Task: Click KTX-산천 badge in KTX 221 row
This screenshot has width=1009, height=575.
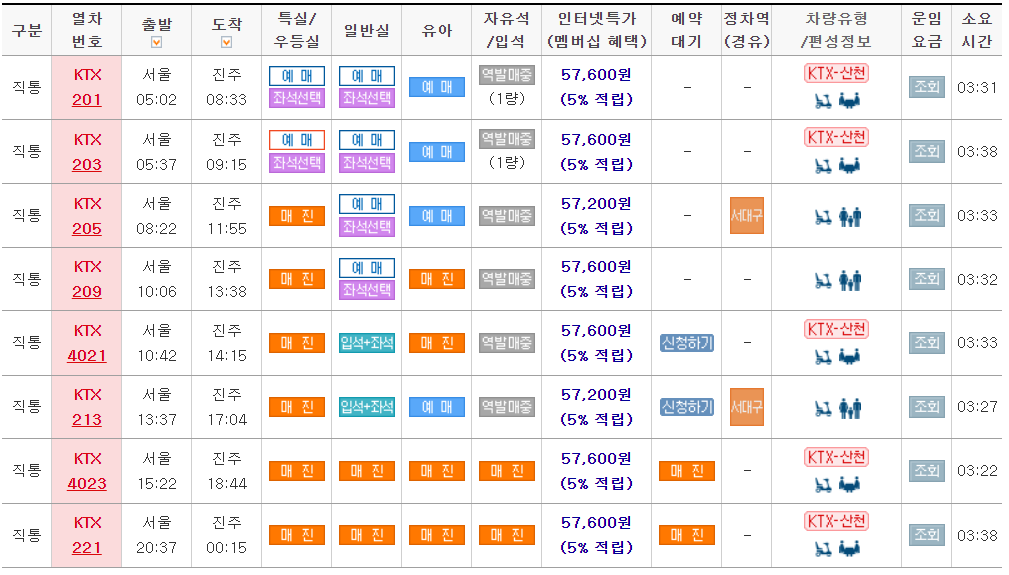Action: [x=837, y=521]
